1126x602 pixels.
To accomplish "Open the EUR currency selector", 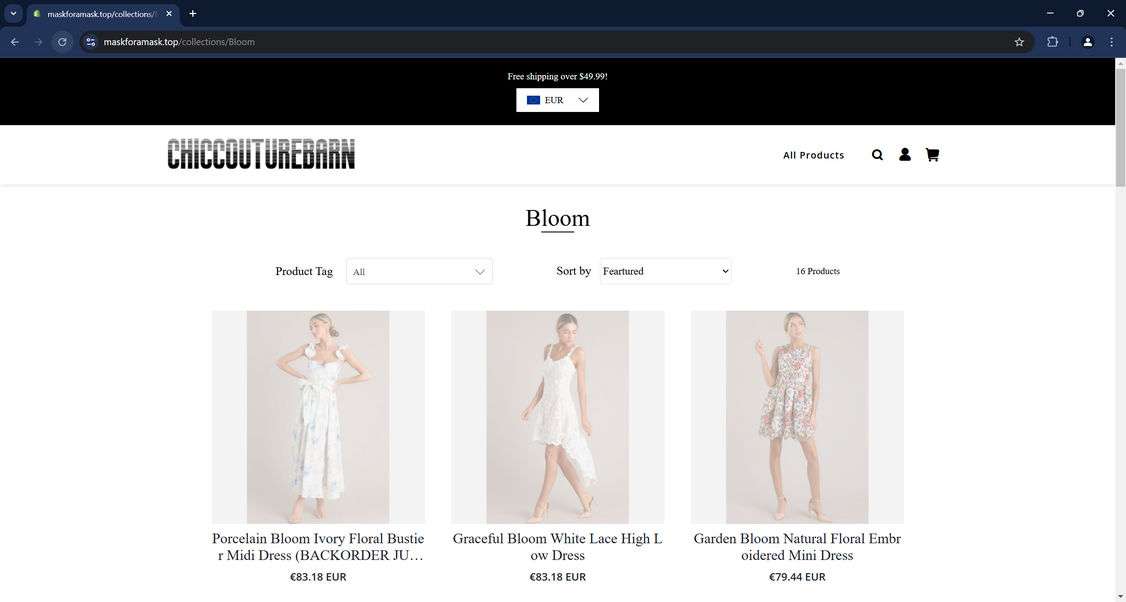I will (557, 100).
